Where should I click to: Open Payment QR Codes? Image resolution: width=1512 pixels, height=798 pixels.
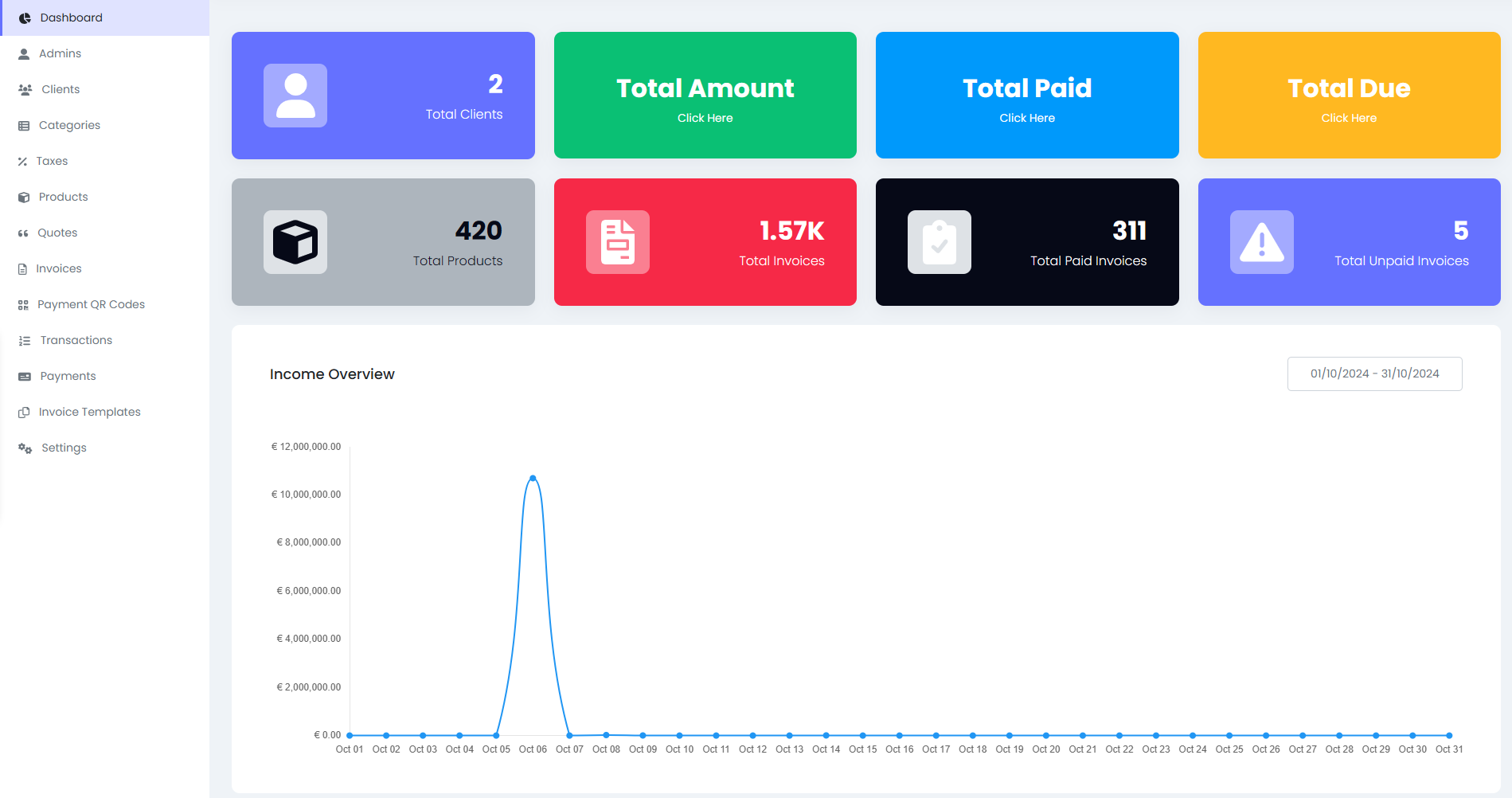[x=105, y=304]
